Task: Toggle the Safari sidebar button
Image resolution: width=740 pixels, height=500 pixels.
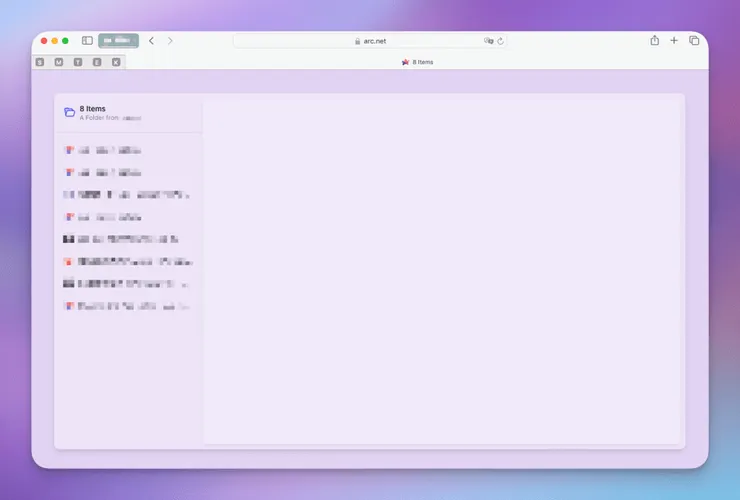Action: 87,41
